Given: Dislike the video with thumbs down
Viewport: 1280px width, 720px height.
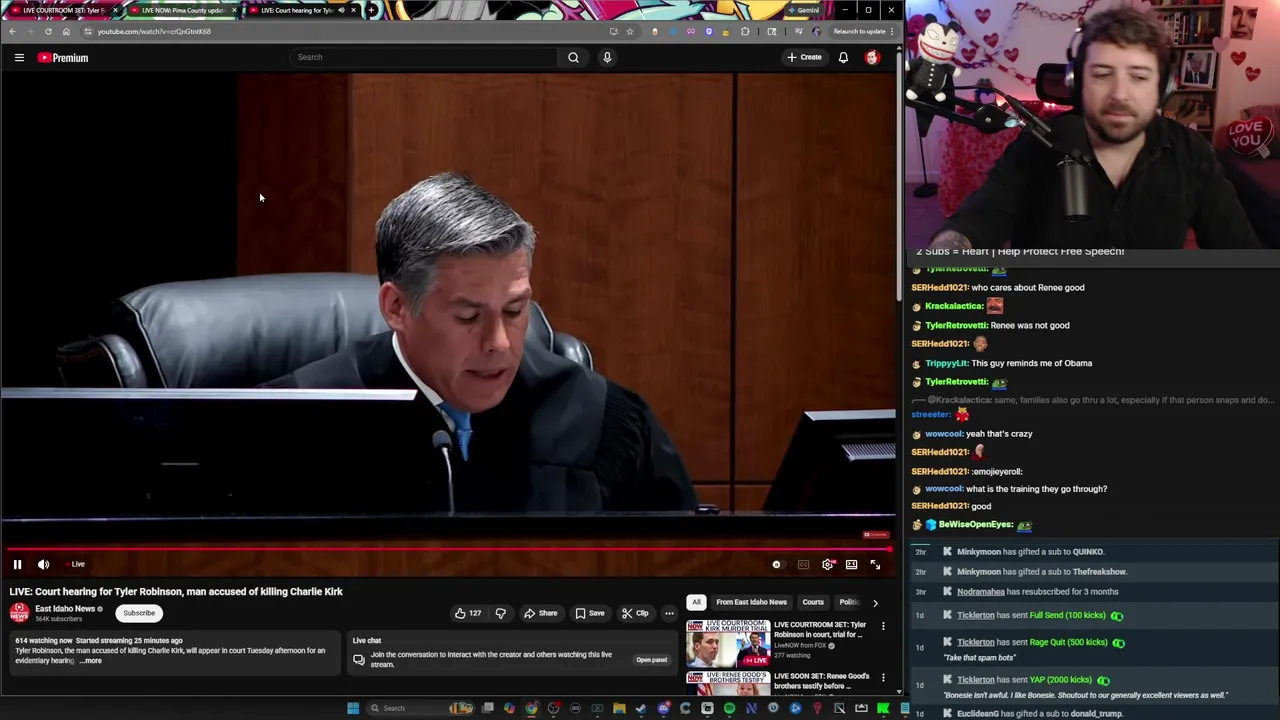Looking at the screenshot, I should pyautogui.click(x=501, y=613).
